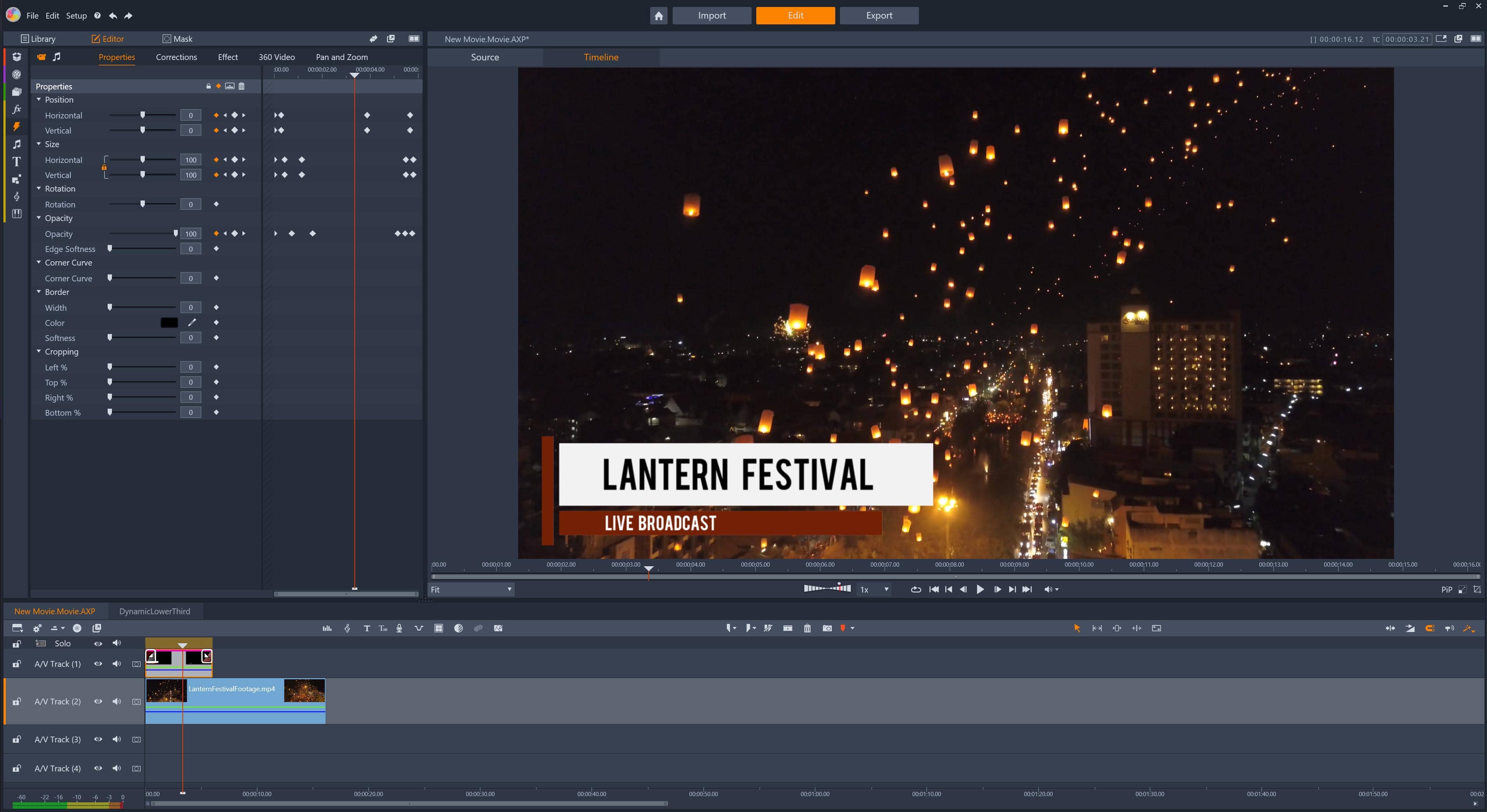Toggle the magnet snapping icon
The image size is (1487, 812).
pos(1429,628)
